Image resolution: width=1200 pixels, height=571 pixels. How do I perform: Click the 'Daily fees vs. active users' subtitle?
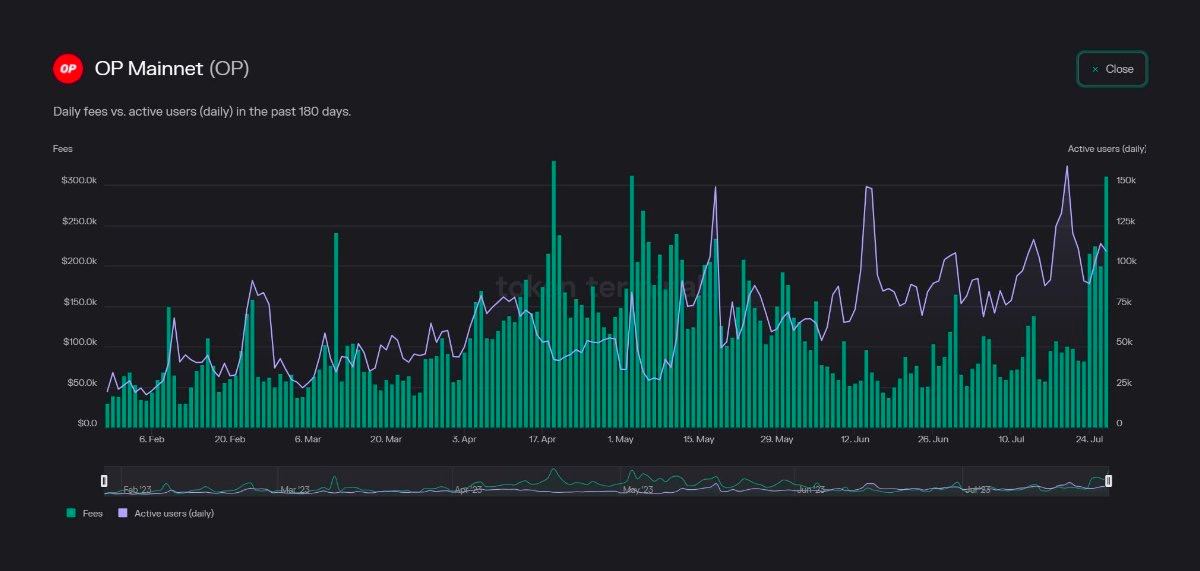click(x=202, y=111)
